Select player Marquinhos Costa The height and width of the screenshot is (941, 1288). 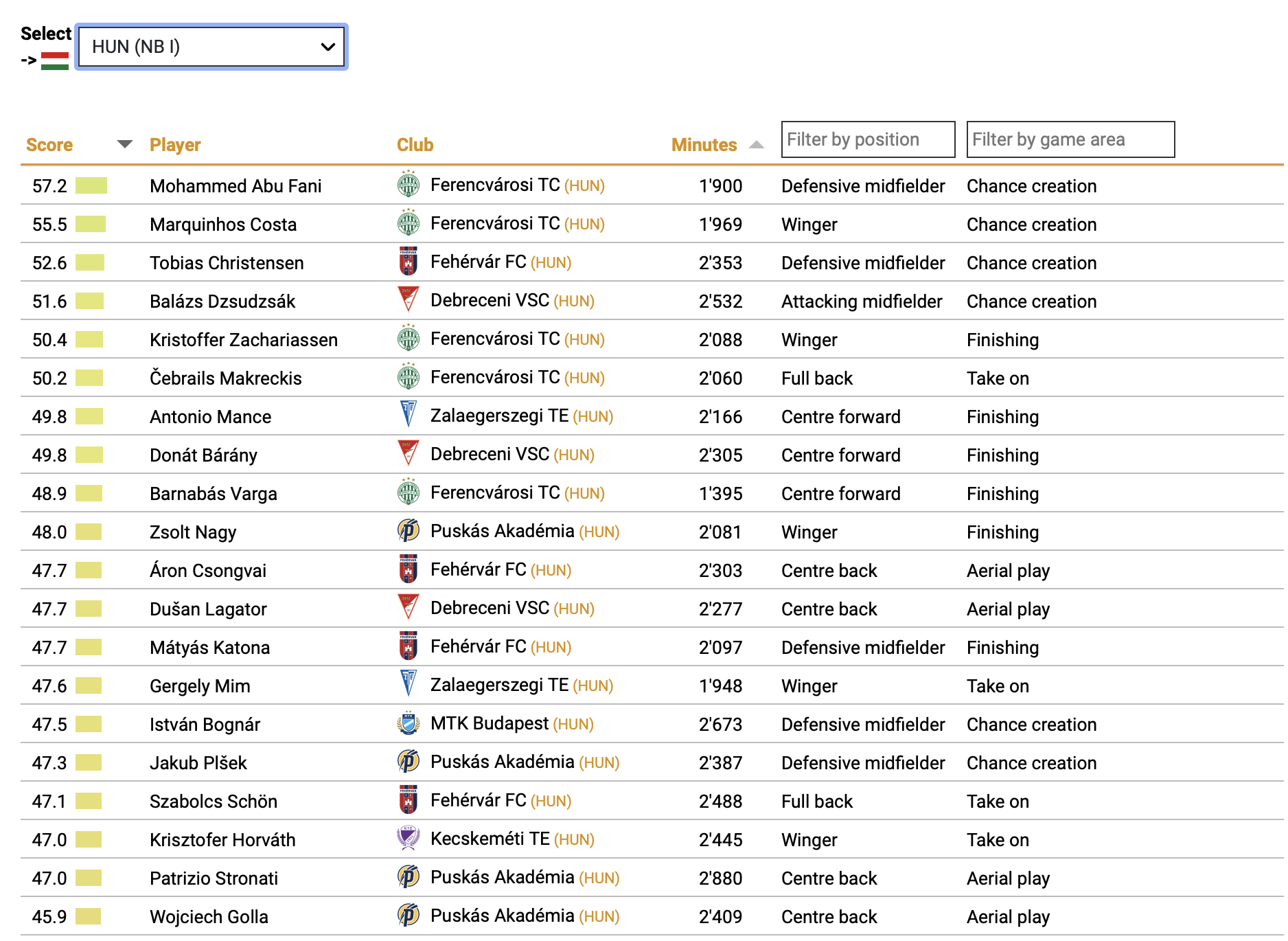pos(223,225)
